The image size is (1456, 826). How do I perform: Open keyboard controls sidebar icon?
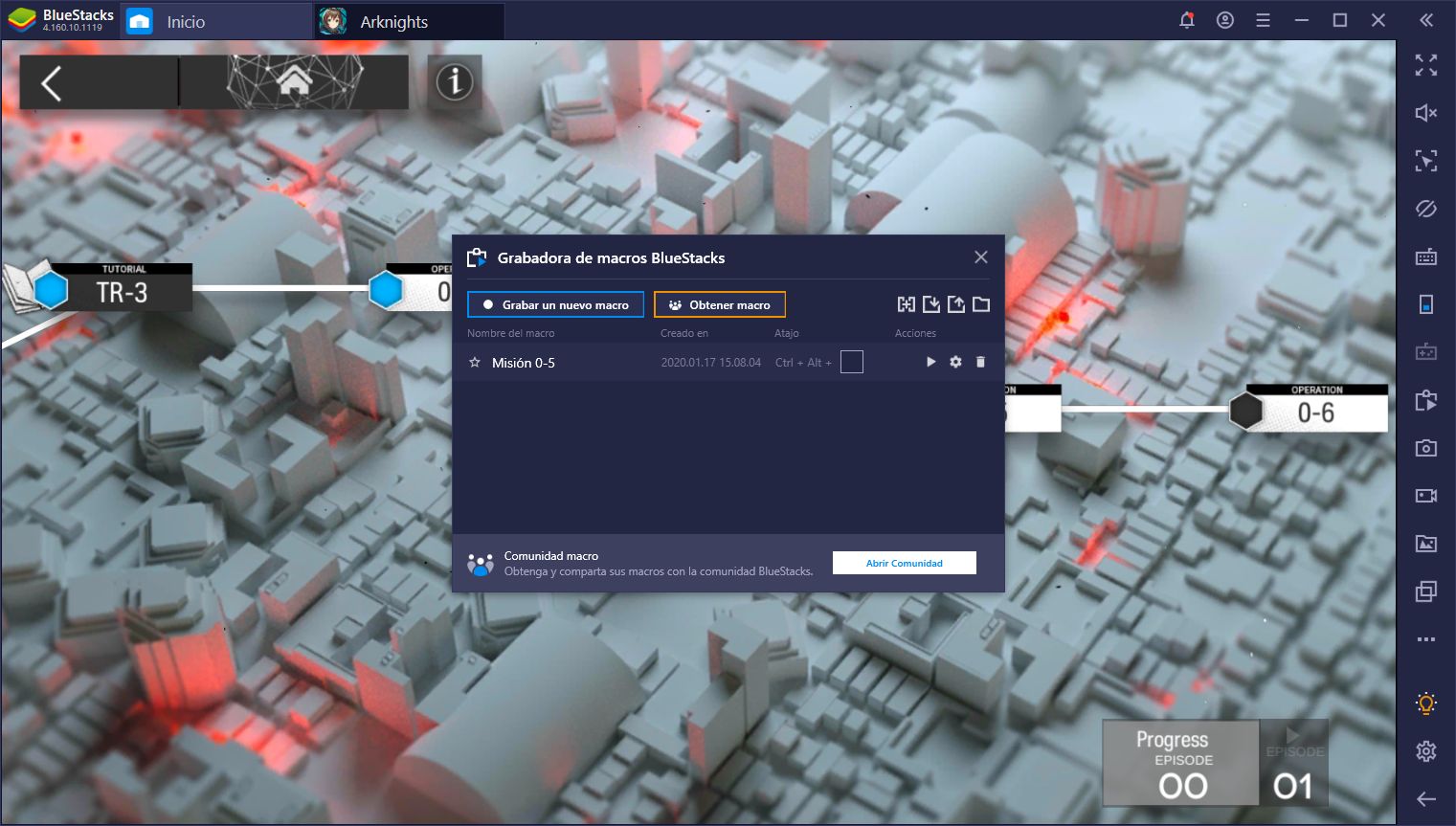[1426, 257]
